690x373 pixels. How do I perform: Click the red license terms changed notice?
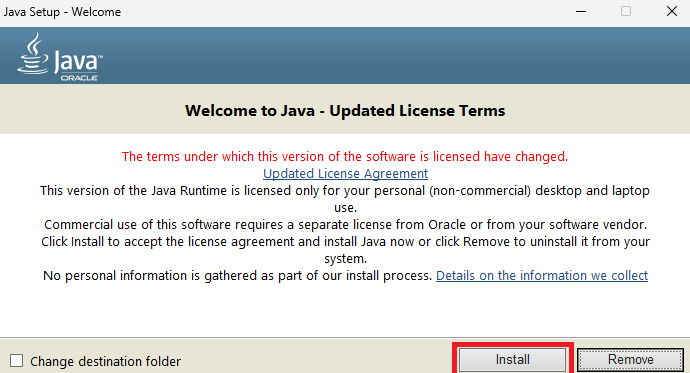click(345, 157)
